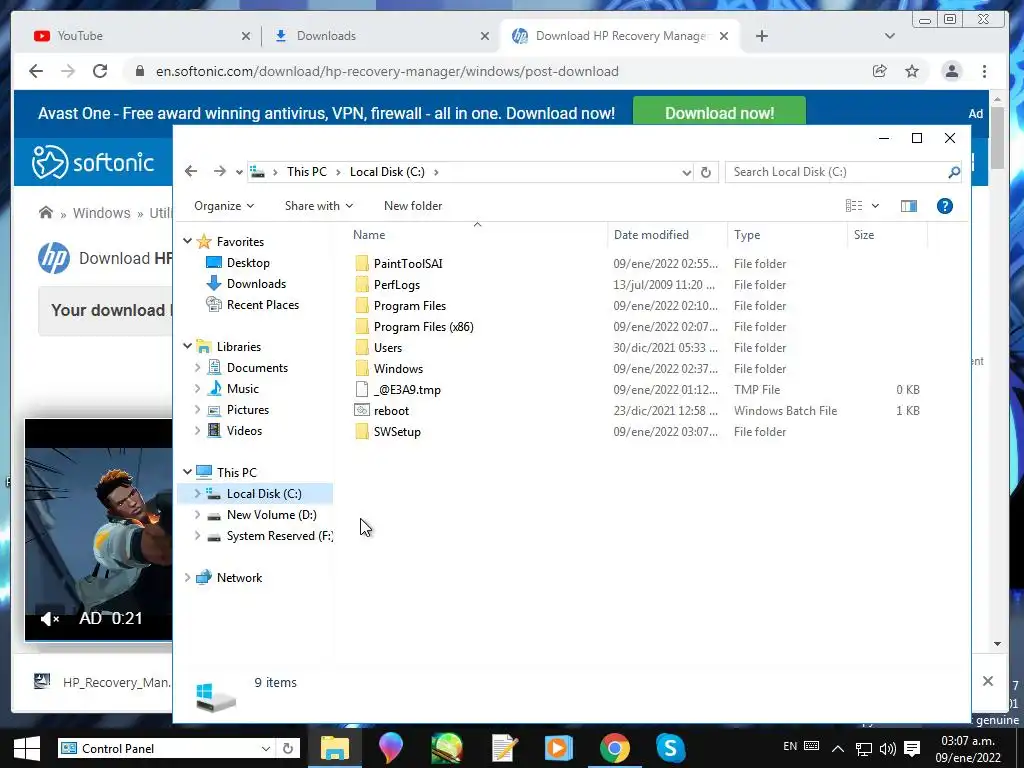Select the Windows folder
This screenshot has width=1024, height=768.
pyautogui.click(x=398, y=368)
